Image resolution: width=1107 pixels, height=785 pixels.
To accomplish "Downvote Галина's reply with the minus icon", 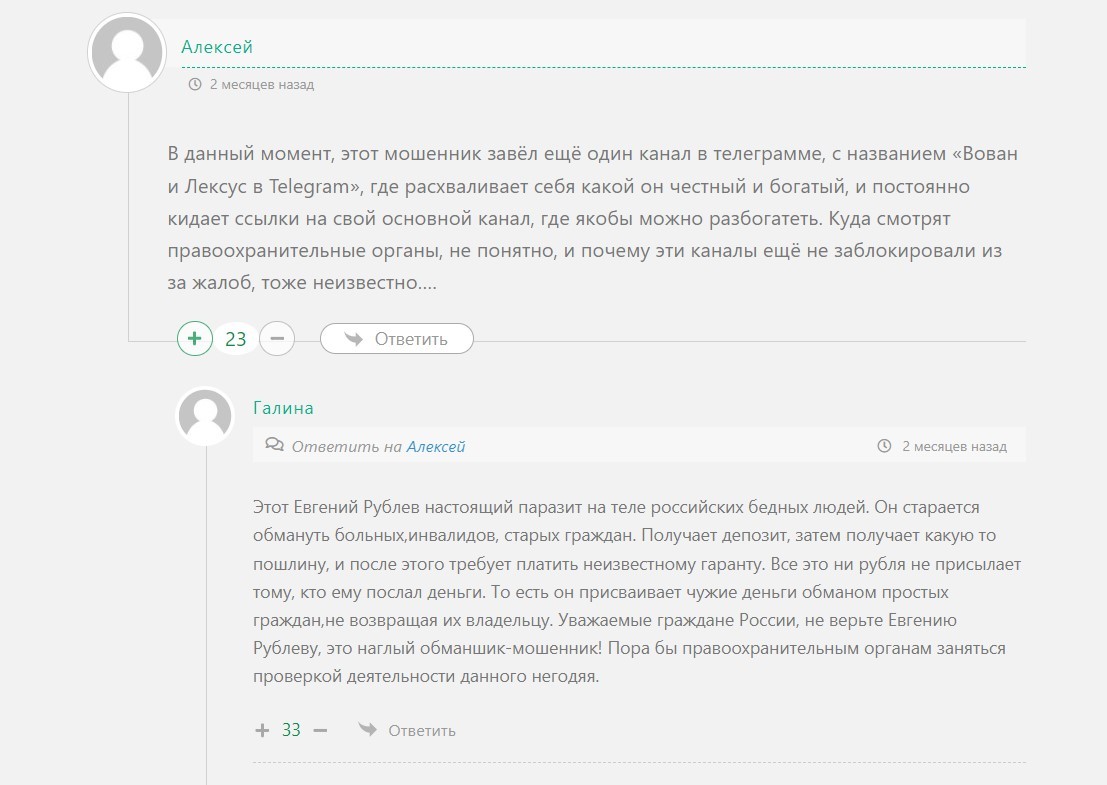I will point(320,730).
